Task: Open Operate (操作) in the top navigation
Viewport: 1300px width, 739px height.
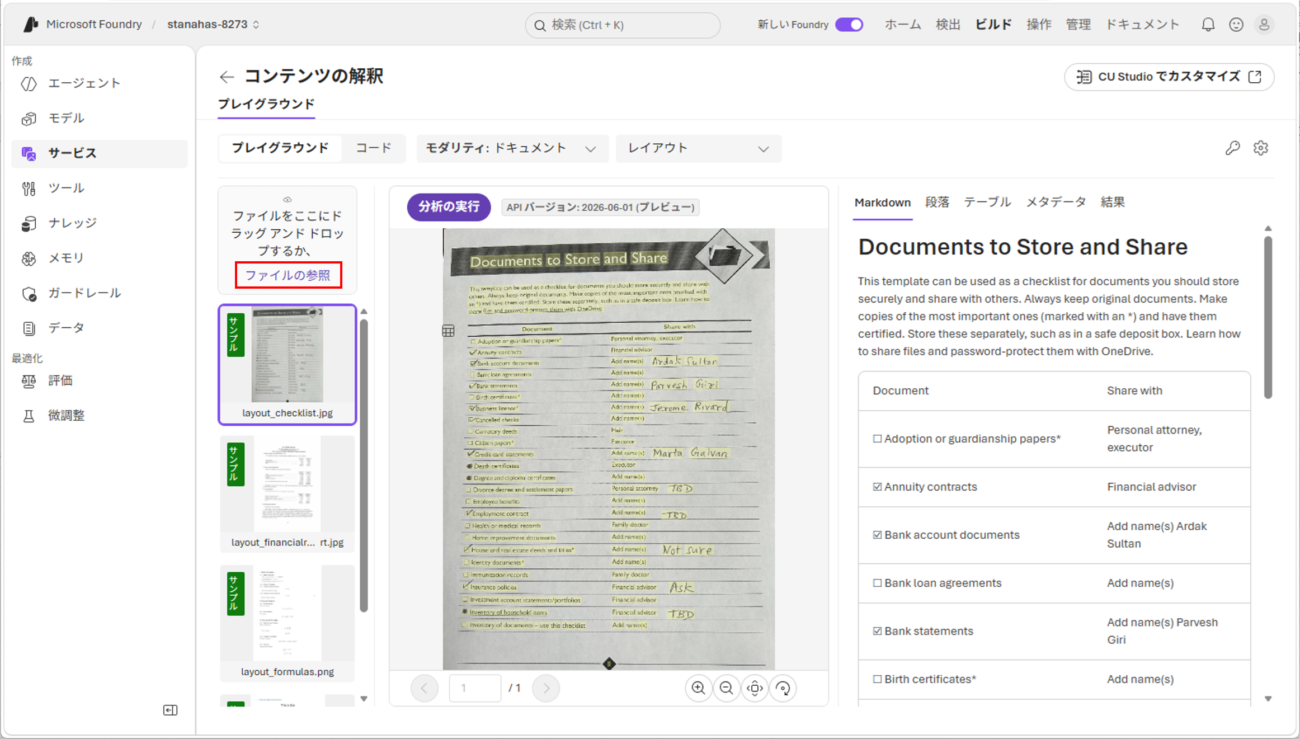Action: [x=1039, y=25]
